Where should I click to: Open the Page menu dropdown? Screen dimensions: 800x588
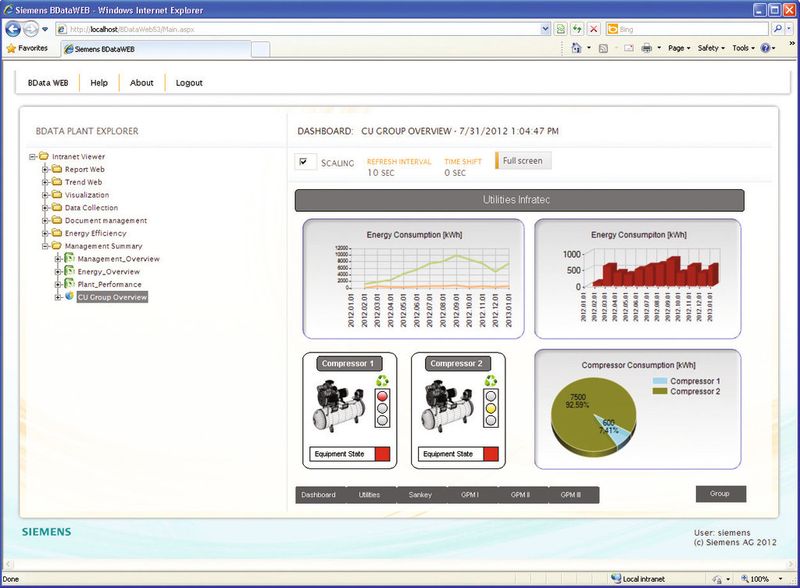tap(679, 48)
